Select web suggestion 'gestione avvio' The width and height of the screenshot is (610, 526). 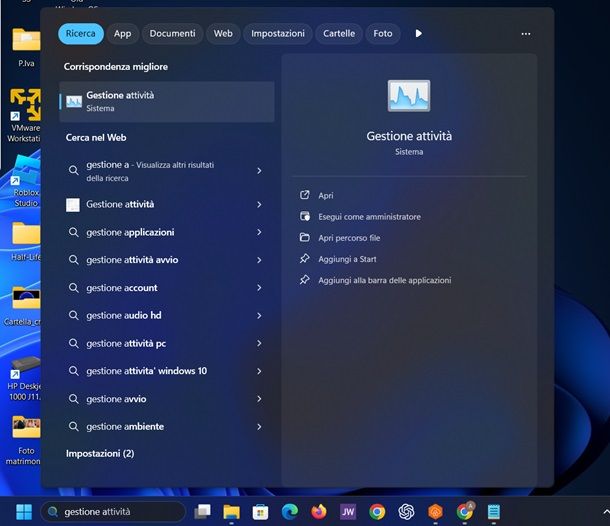167,399
